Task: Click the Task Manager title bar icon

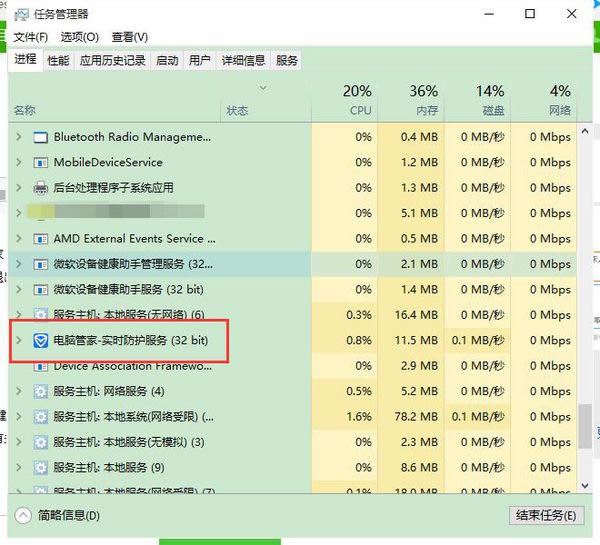Action: coord(18,14)
